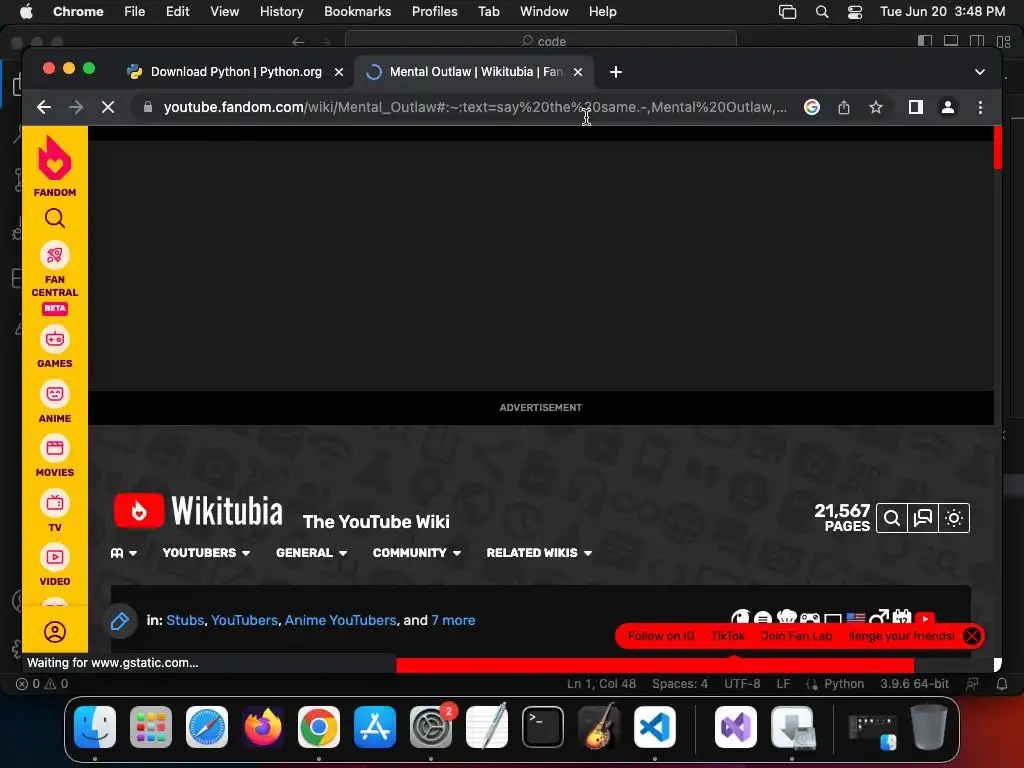Toggle light/dark theme sun icon
This screenshot has height=768, width=1024.
click(954, 519)
